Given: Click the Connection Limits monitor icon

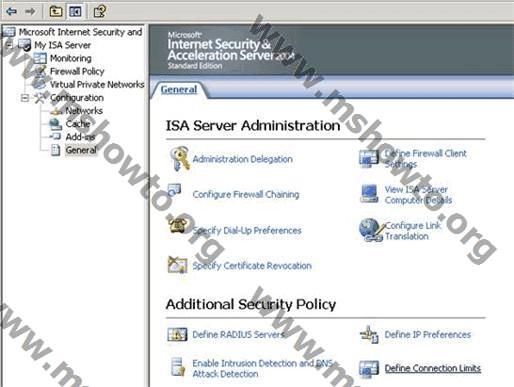Looking at the screenshot, I should (369, 369).
